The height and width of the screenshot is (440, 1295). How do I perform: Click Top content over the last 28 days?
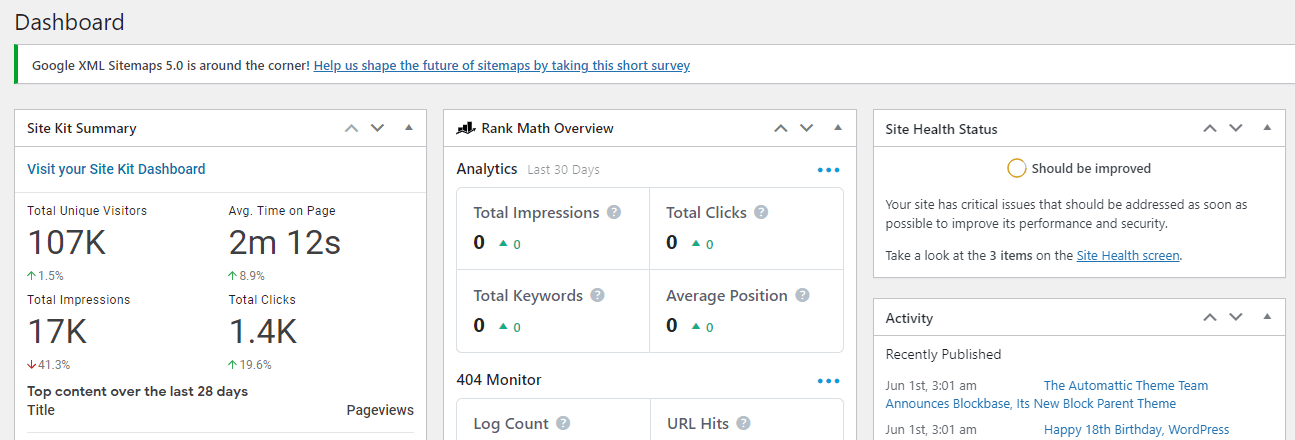(137, 391)
